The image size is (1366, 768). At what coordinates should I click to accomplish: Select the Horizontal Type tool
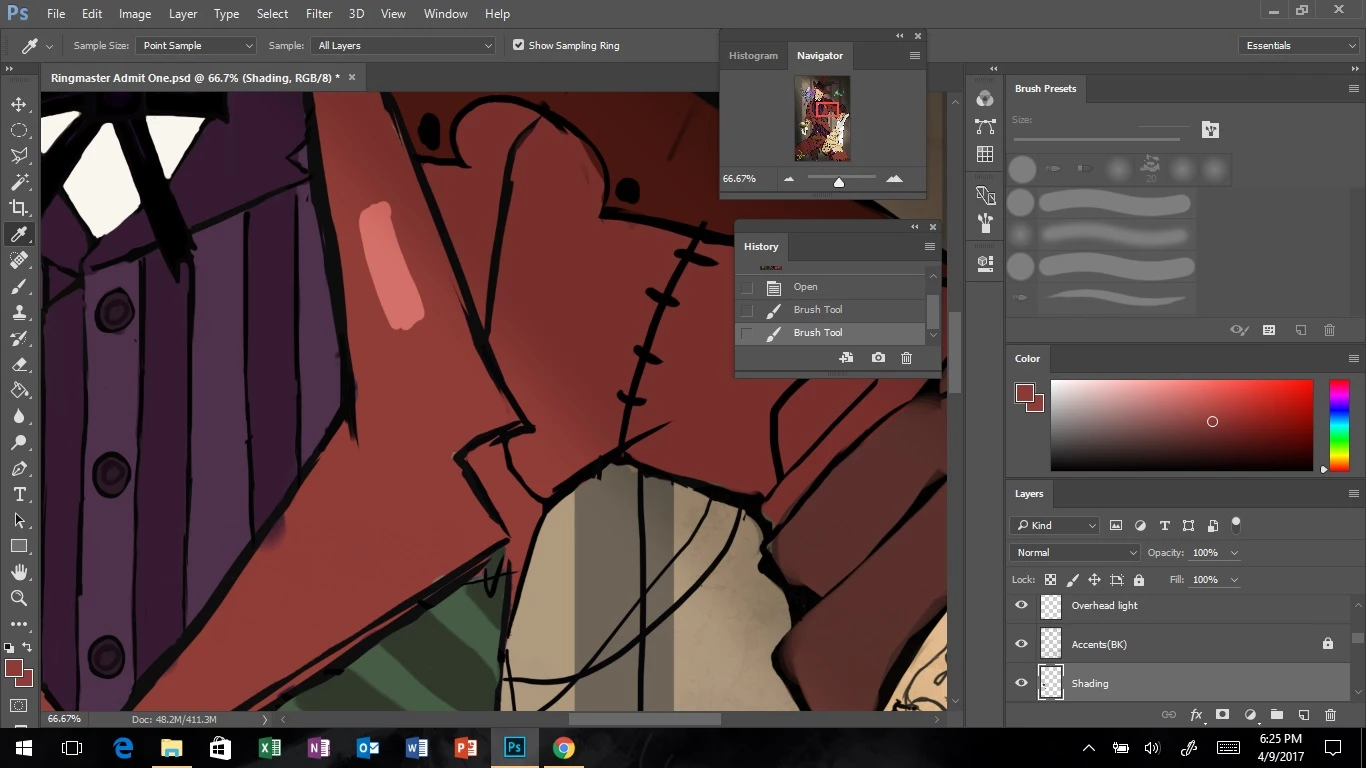[x=19, y=494]
